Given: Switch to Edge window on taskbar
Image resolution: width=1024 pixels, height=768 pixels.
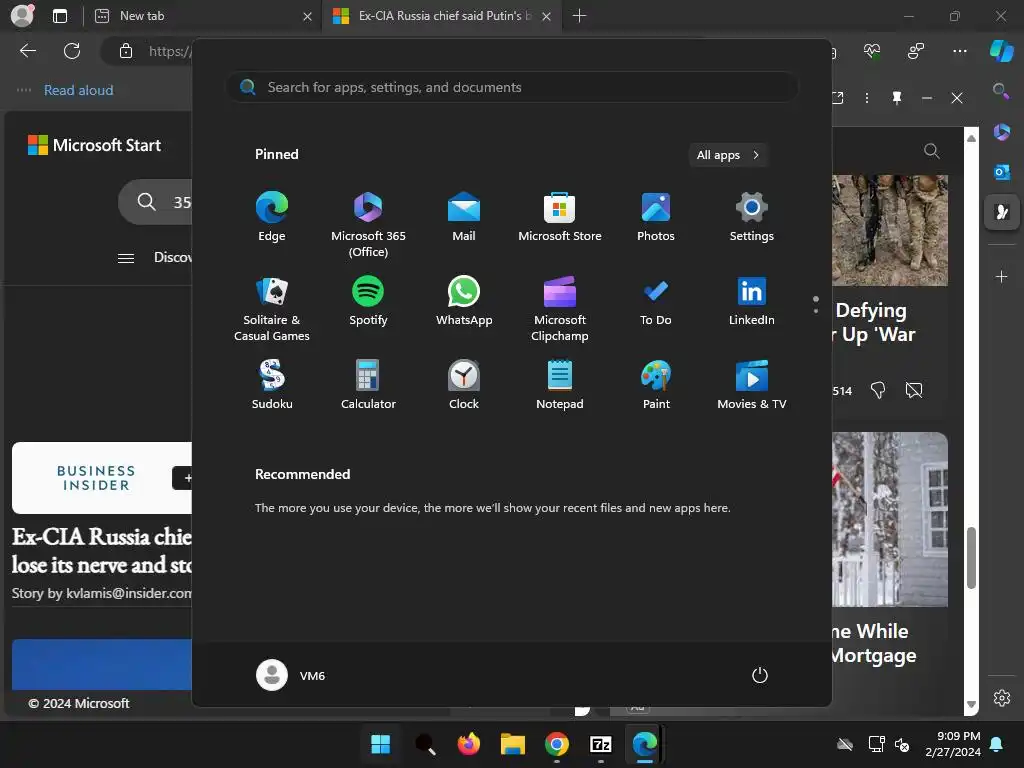Looking at the screenshot, I should (x=645, y=744).
